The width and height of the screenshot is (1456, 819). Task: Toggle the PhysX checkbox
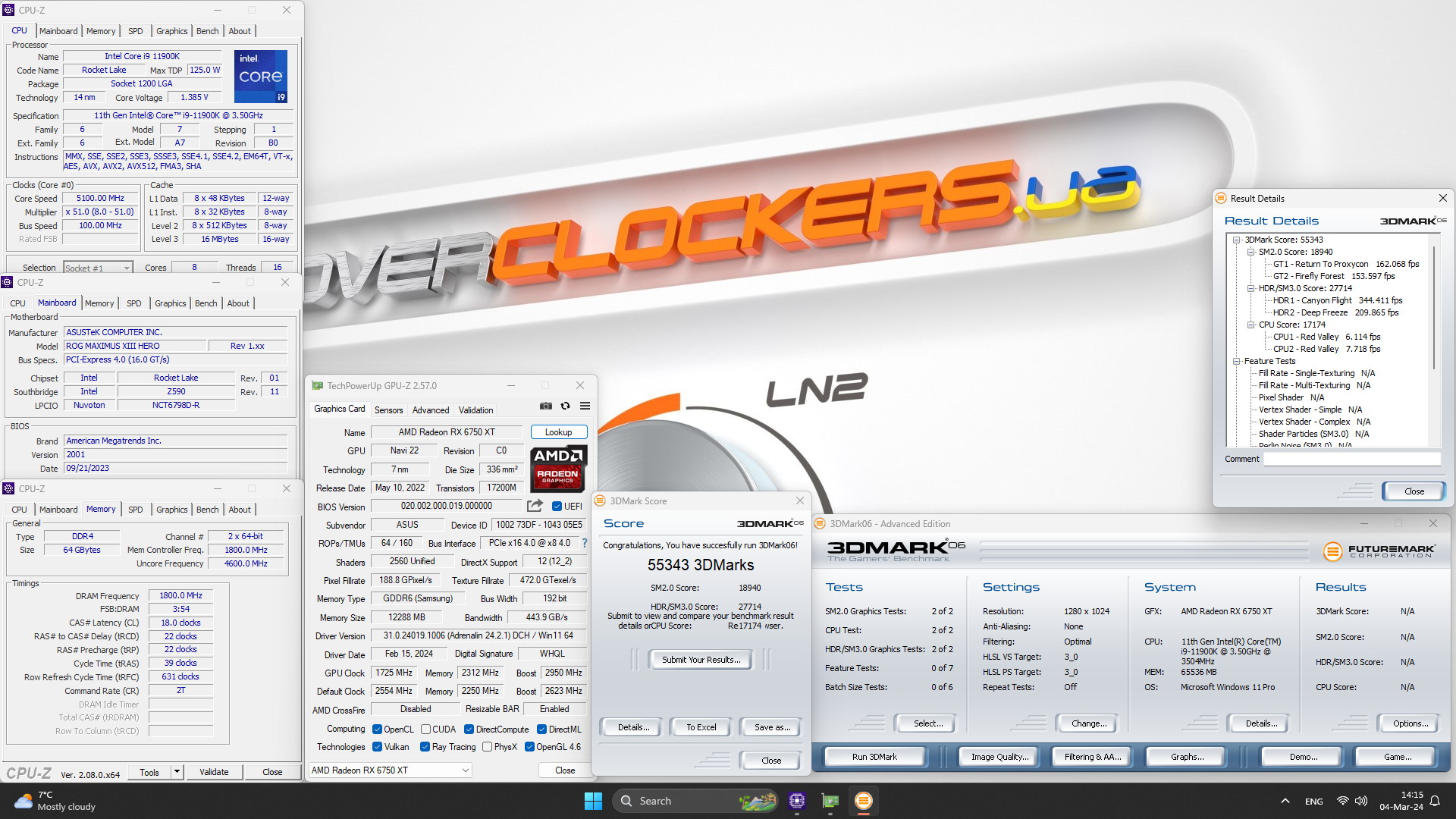click(x=487, y=747)
